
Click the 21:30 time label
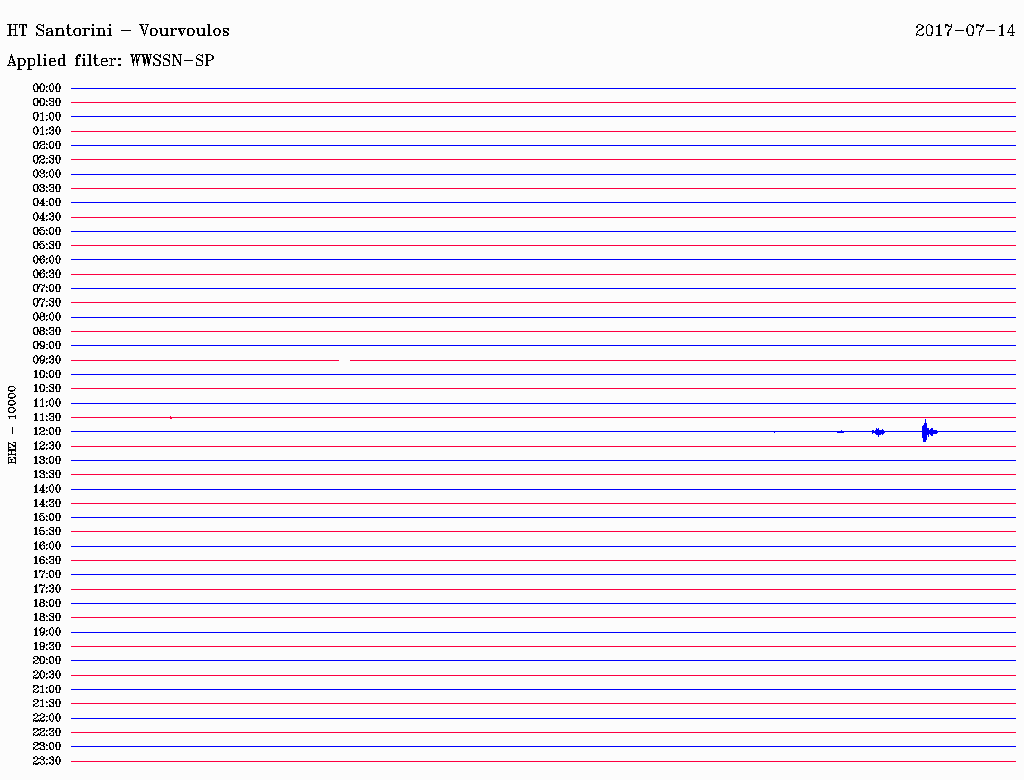pyautogui.click(x=47, y=704)
